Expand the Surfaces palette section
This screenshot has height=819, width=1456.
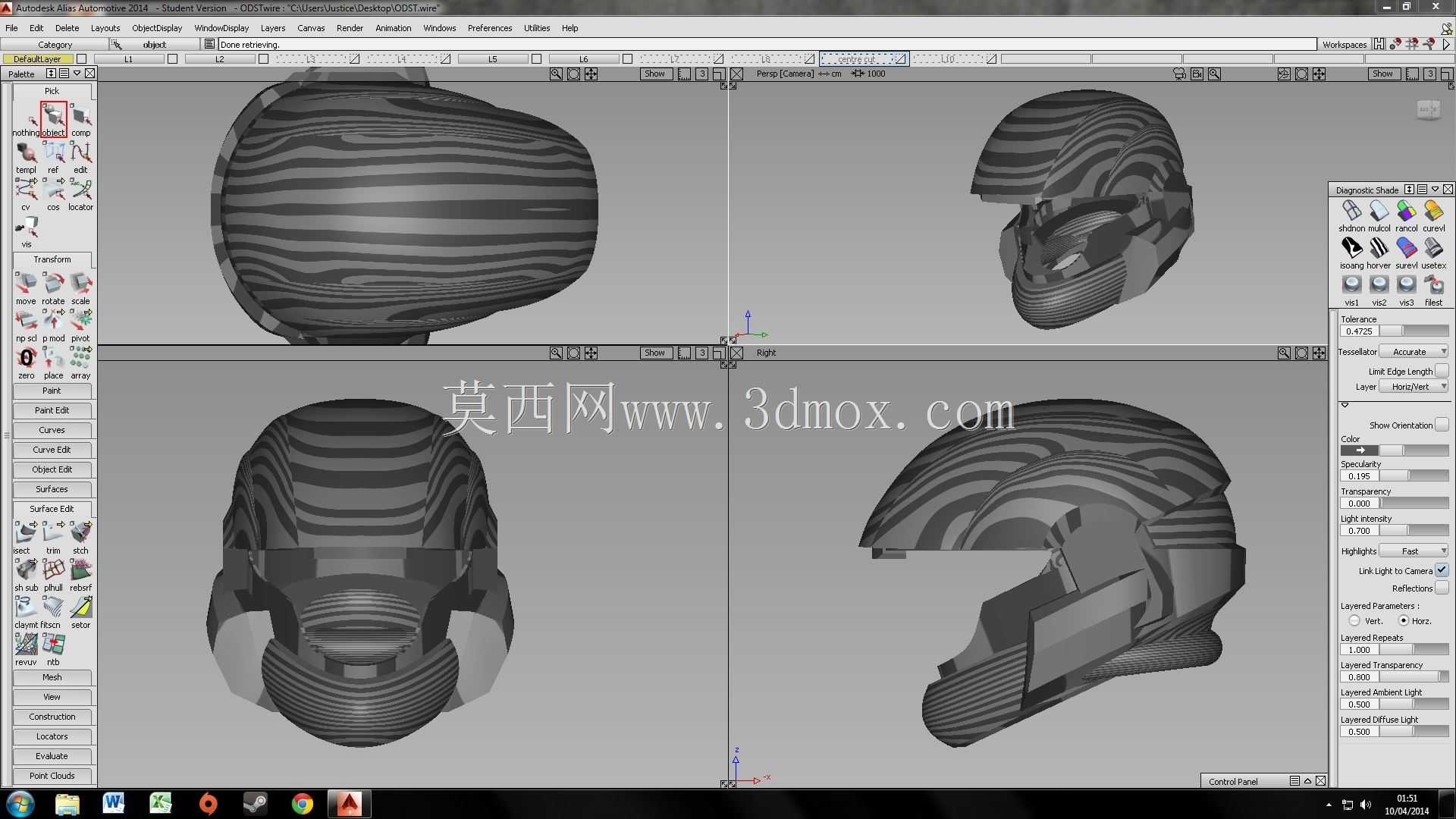[x=52, y=489]
